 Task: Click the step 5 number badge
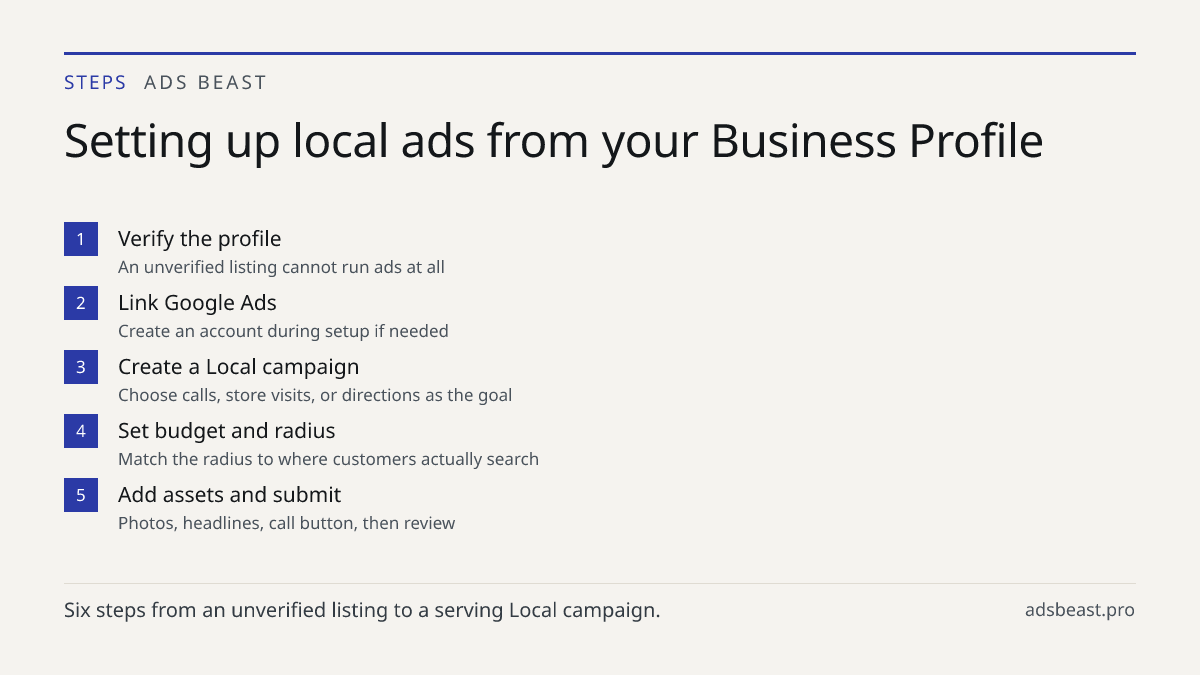(81, 495)
